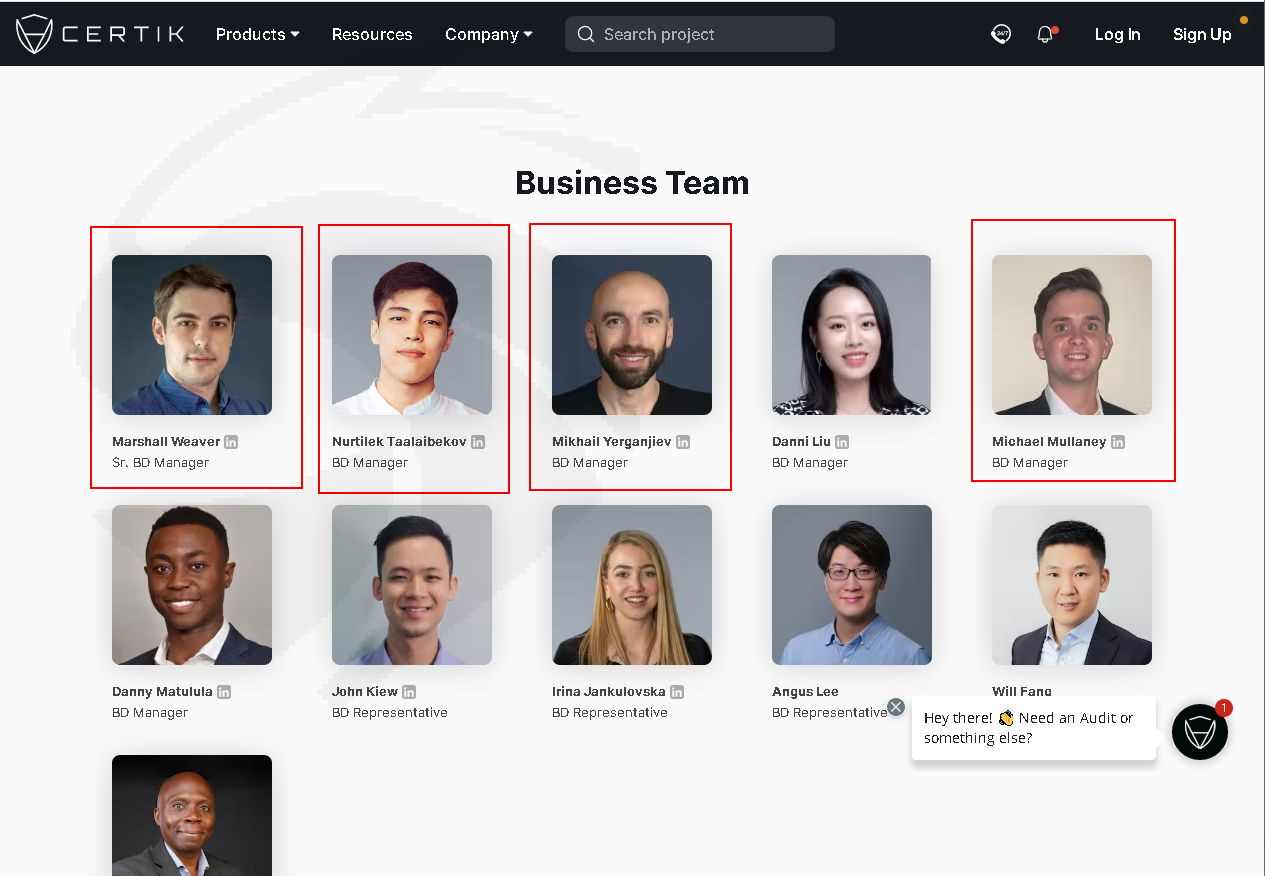Click the CertiK logo in header

(x=100, y=34)
